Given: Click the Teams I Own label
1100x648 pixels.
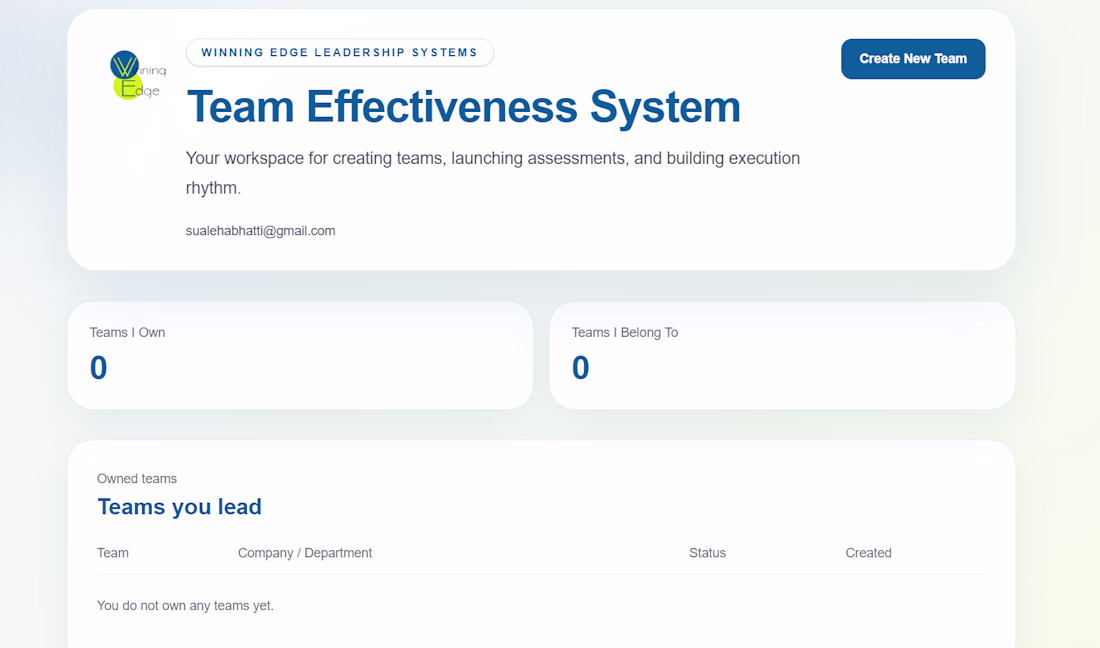Looking at the screenshot, I should click(x=127, y=332).
